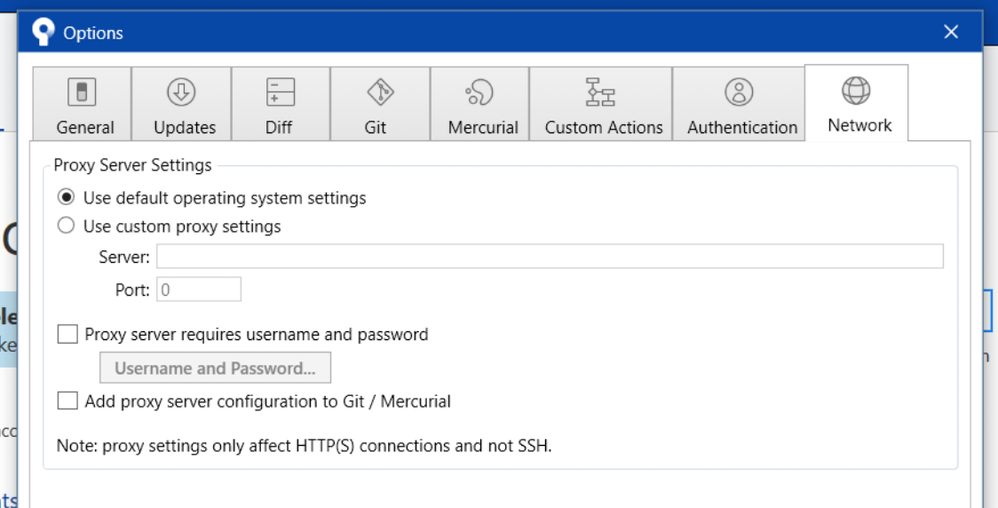Screen dimensions: 998x508
Task: Click the Diff tab icon
Action: point(280,93)
